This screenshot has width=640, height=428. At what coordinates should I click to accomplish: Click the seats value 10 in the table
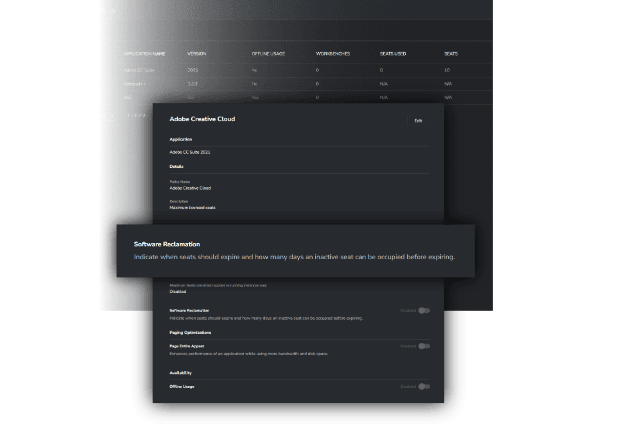point(447,70)
